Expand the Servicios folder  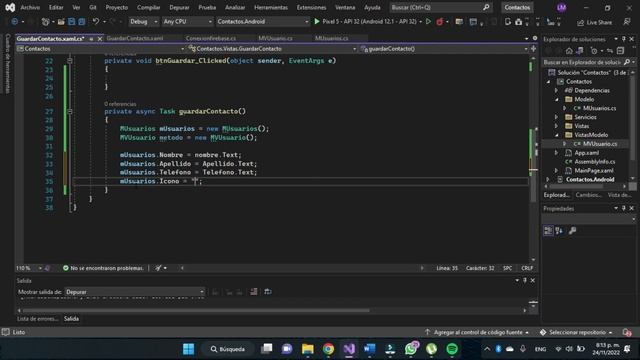[556, 117]
